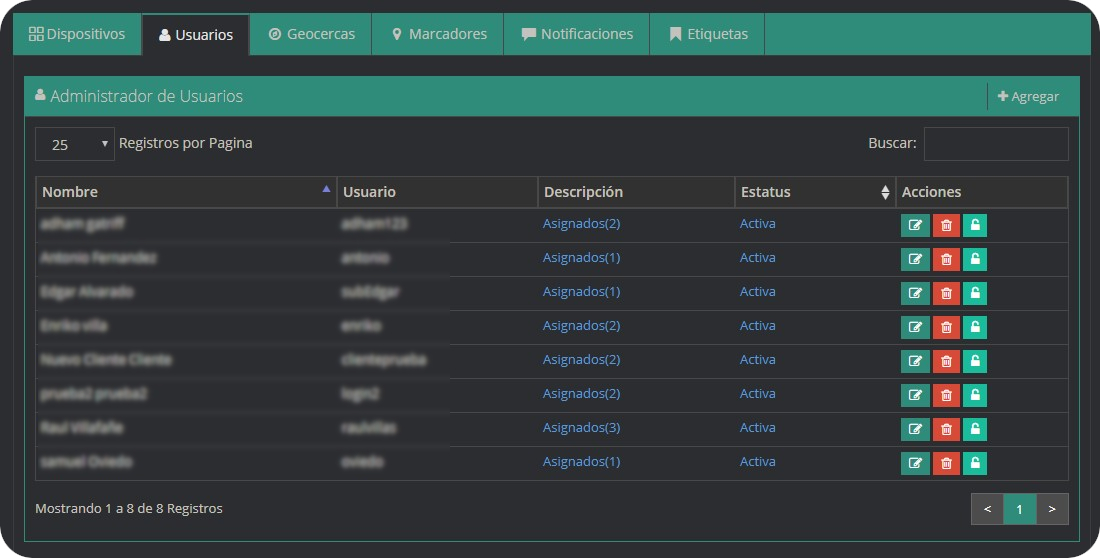
Task: Click the edit icon in the last user row
Action: tap(914, 463)
